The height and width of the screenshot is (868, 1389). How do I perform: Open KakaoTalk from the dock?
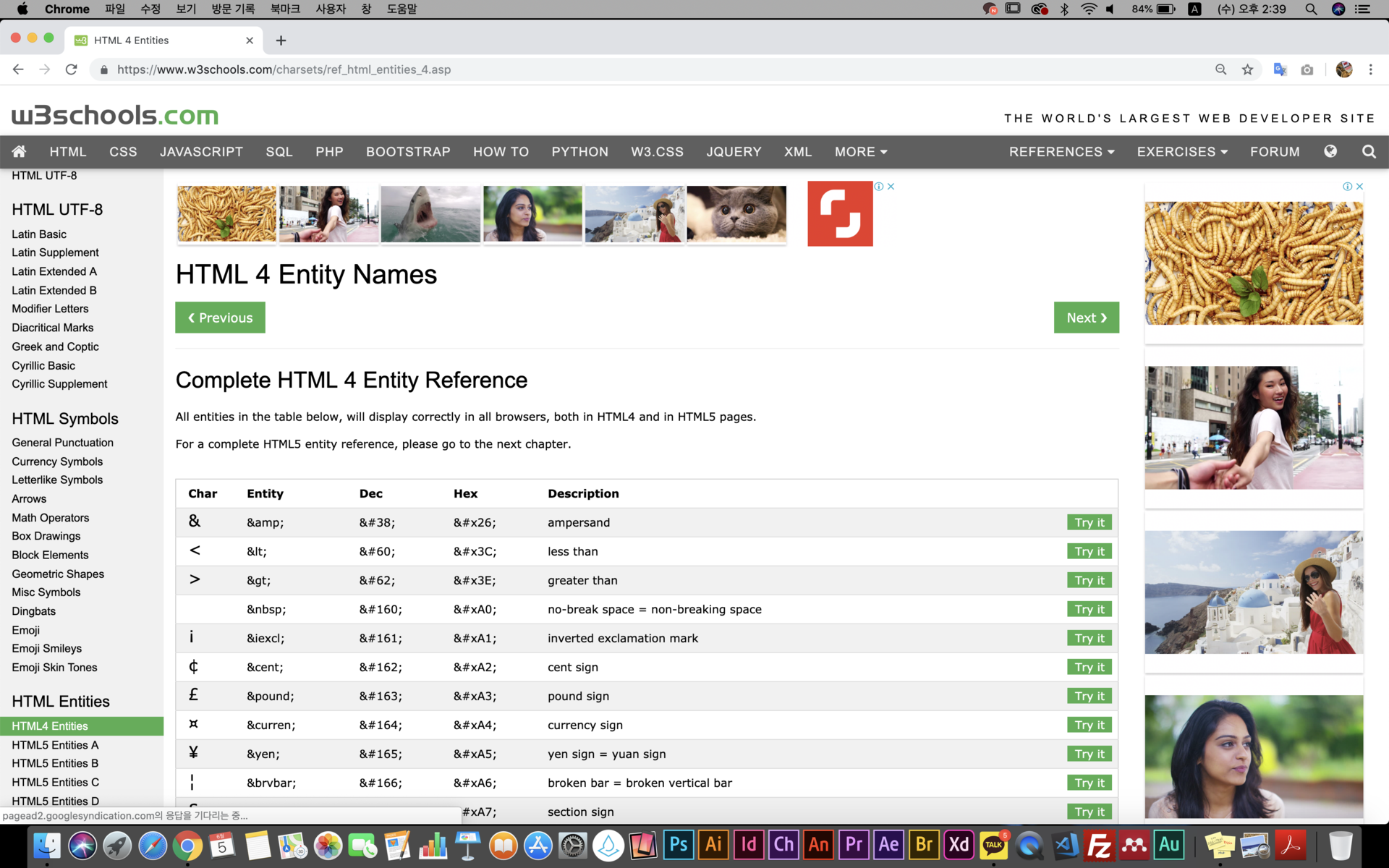pyautogui.click(x=993, y=844)
